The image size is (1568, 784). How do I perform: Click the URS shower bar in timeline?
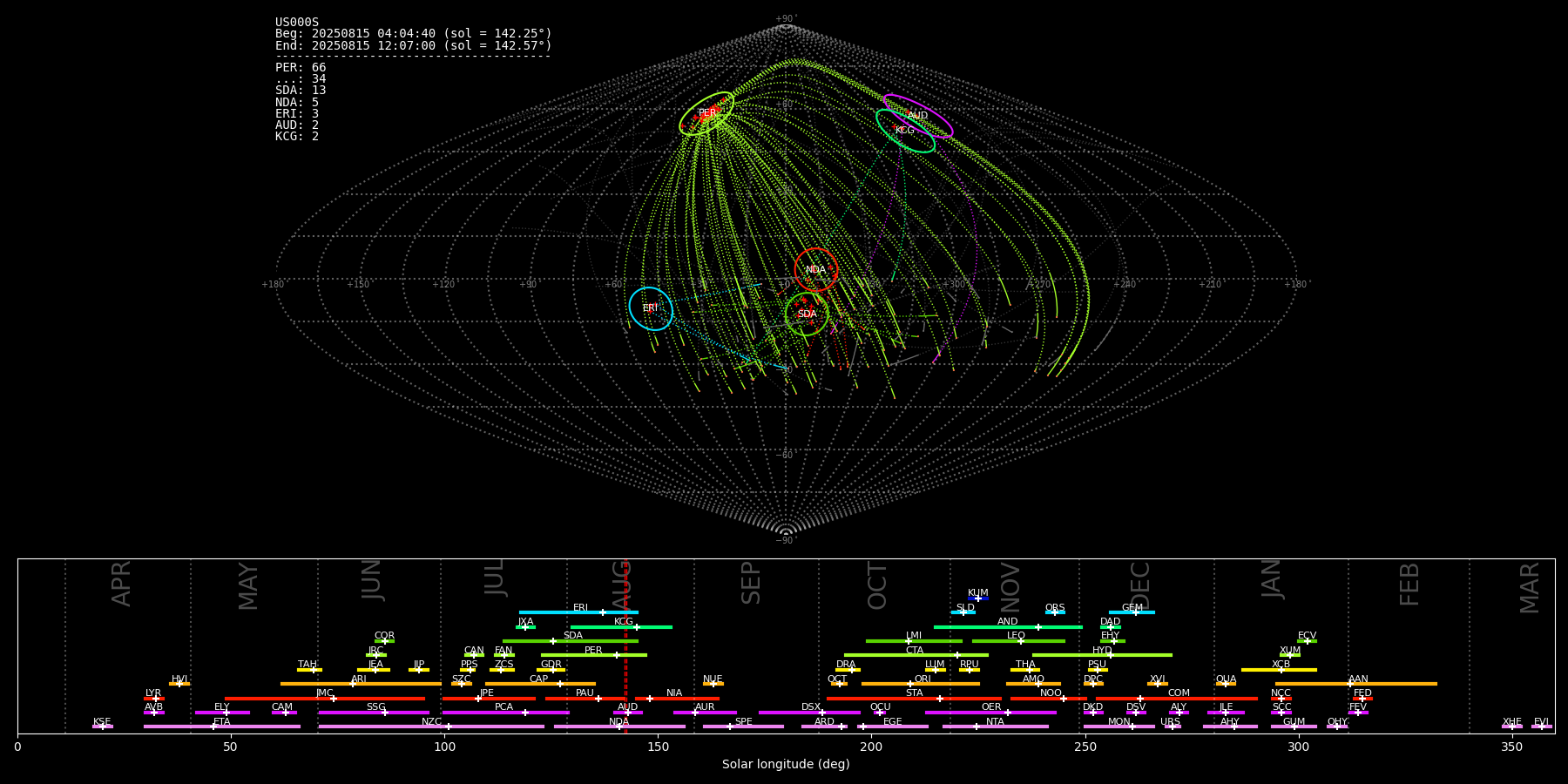pos(1173,727)
